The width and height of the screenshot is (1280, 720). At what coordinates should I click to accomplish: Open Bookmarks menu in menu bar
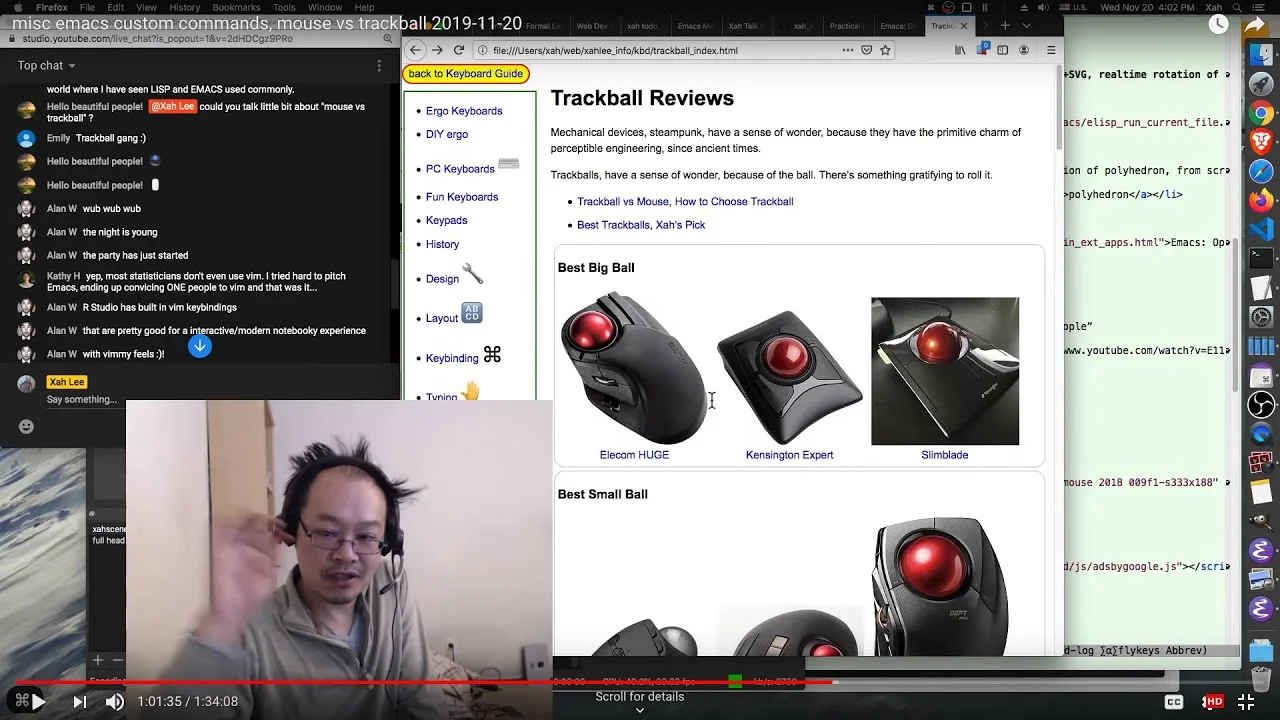click(x=236, y=7)
